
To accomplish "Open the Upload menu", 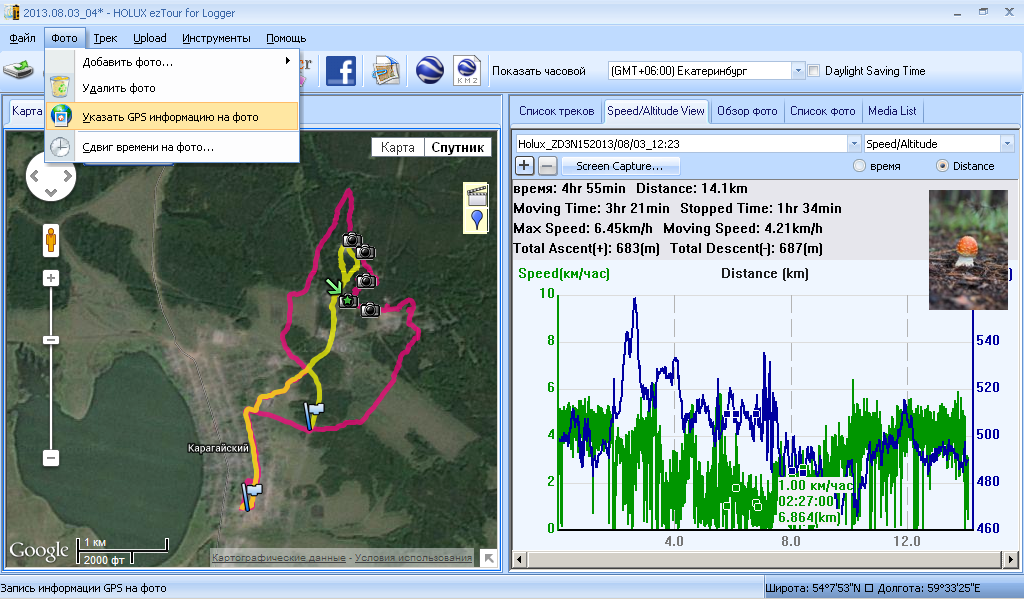I will tap(150, 38).
